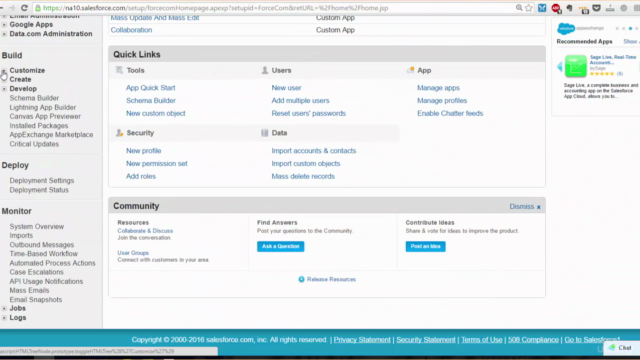640x360 pixels.
Task: Click the Post an Idea button
Action: (425, 247)
